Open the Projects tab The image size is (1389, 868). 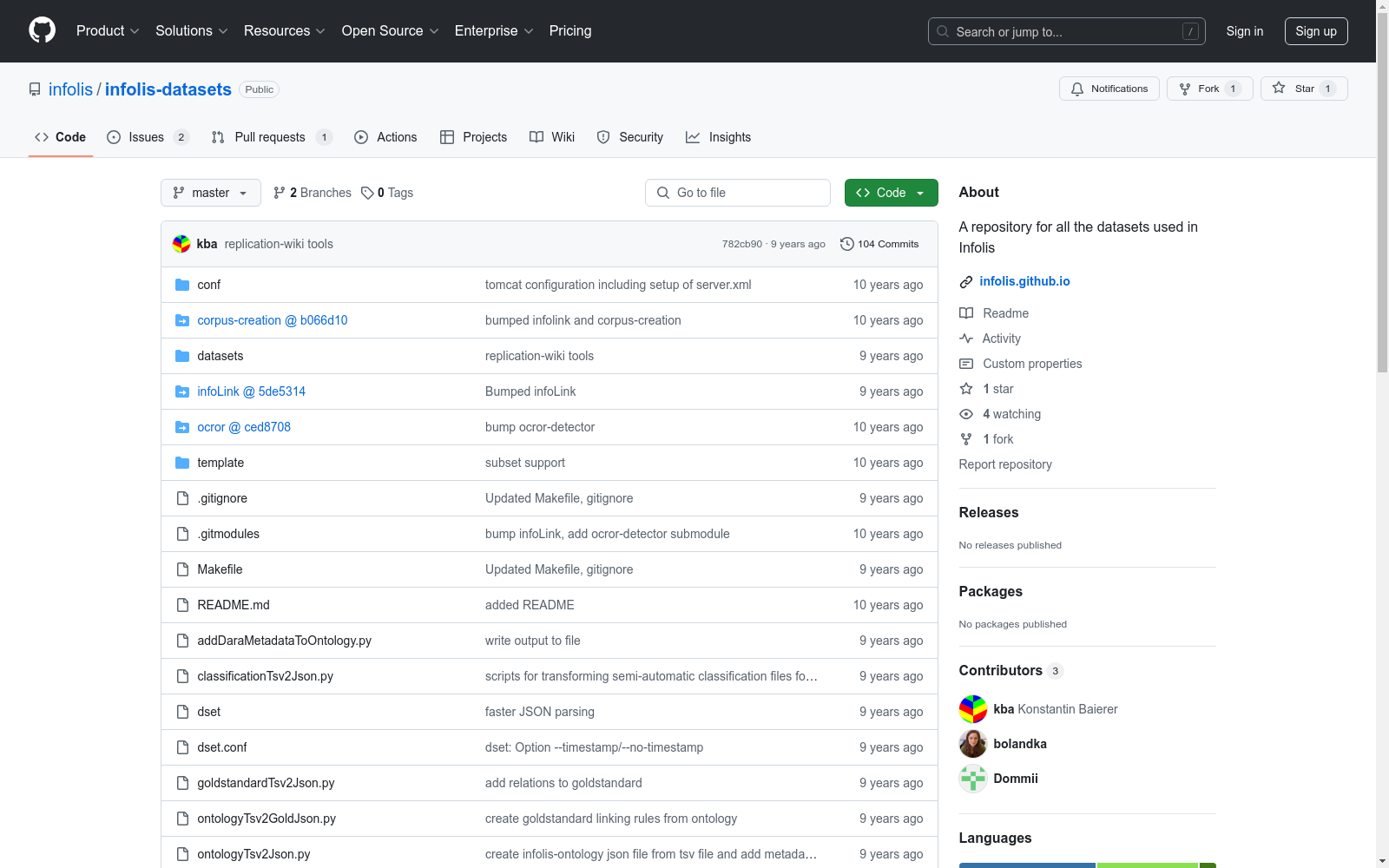click(x=474, y=137)
